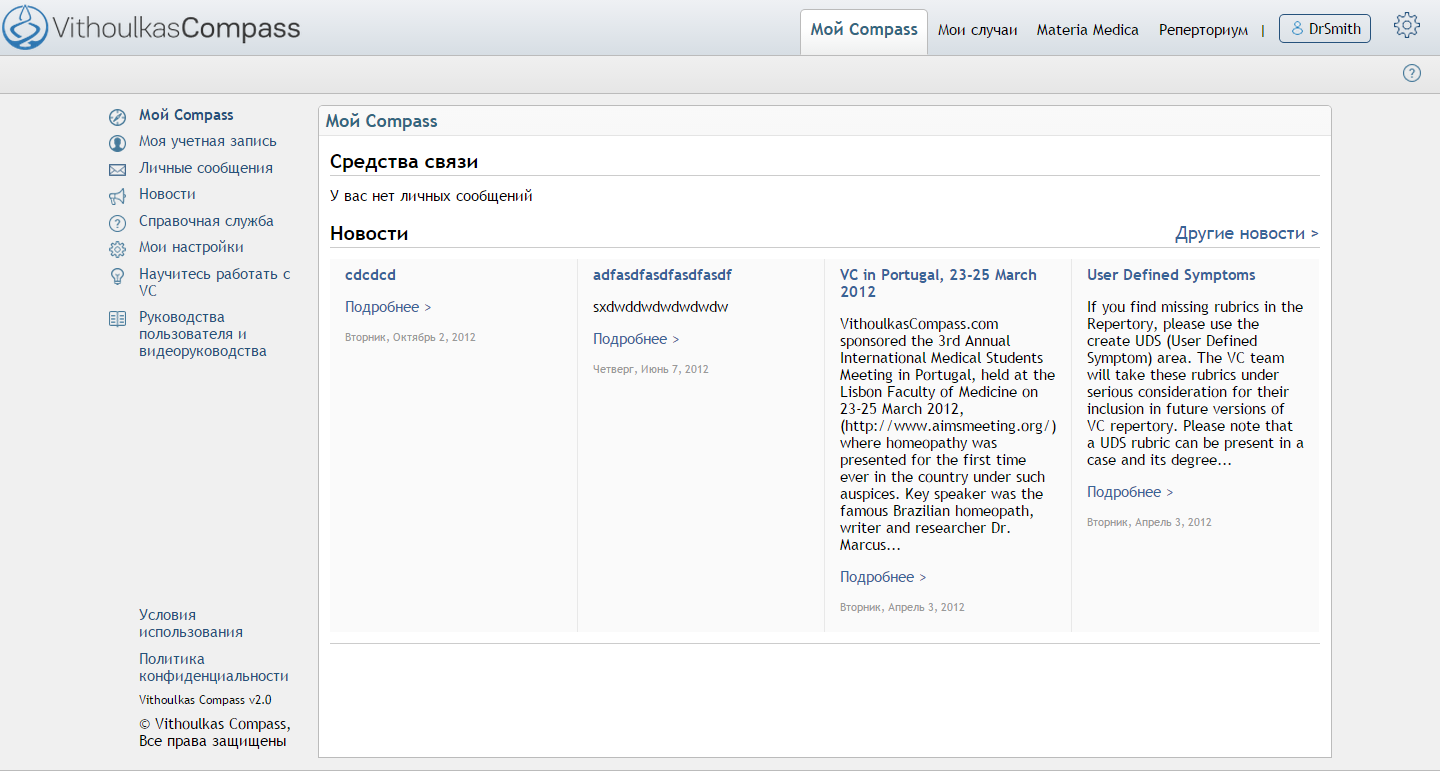Click the Vithoulkas Compass v2.0 version text

205,700
